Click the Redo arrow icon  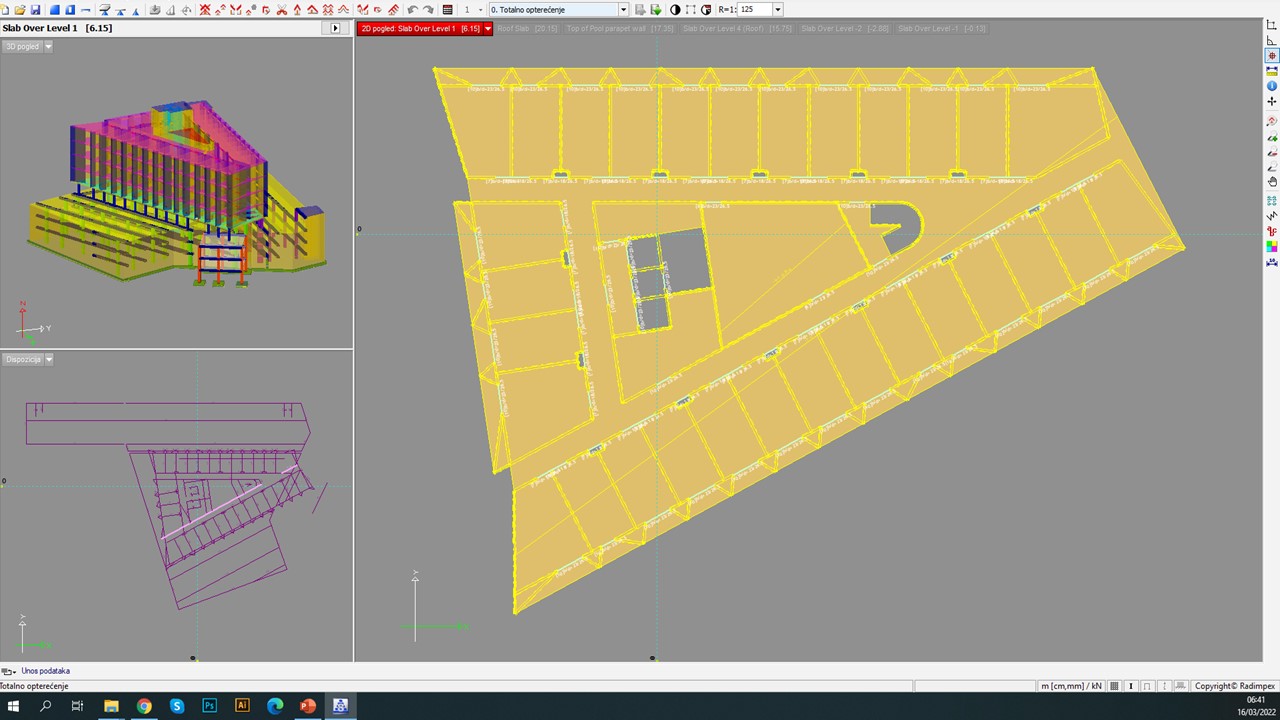tap(428, 9)
